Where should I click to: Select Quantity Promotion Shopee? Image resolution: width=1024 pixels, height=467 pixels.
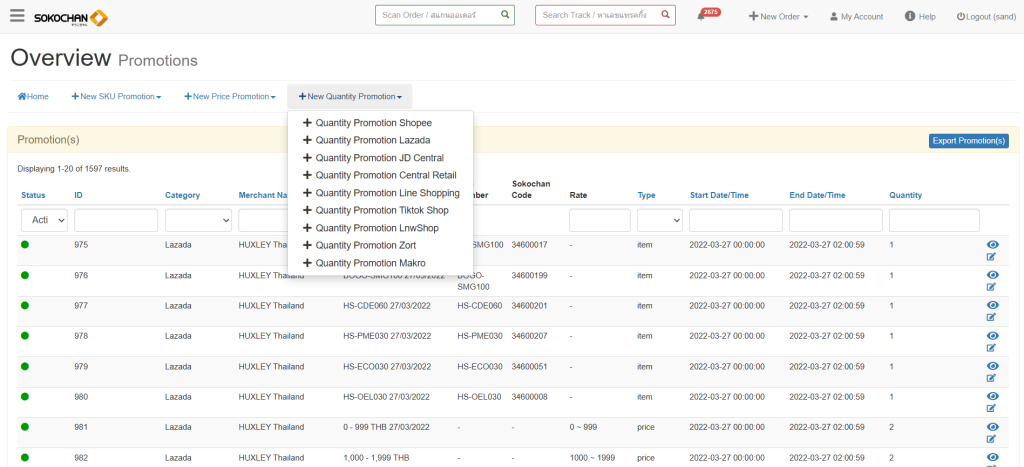(372, 123)
